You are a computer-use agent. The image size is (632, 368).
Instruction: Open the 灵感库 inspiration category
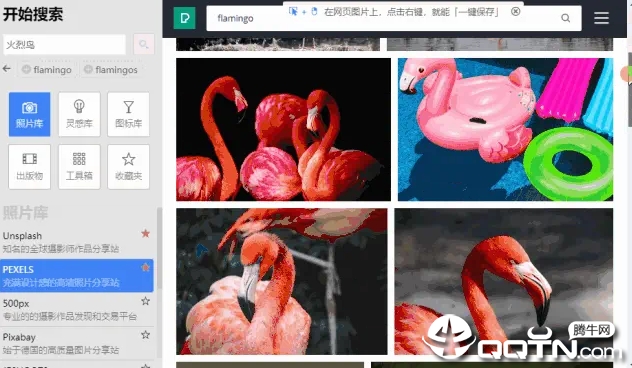pos(79,114)
